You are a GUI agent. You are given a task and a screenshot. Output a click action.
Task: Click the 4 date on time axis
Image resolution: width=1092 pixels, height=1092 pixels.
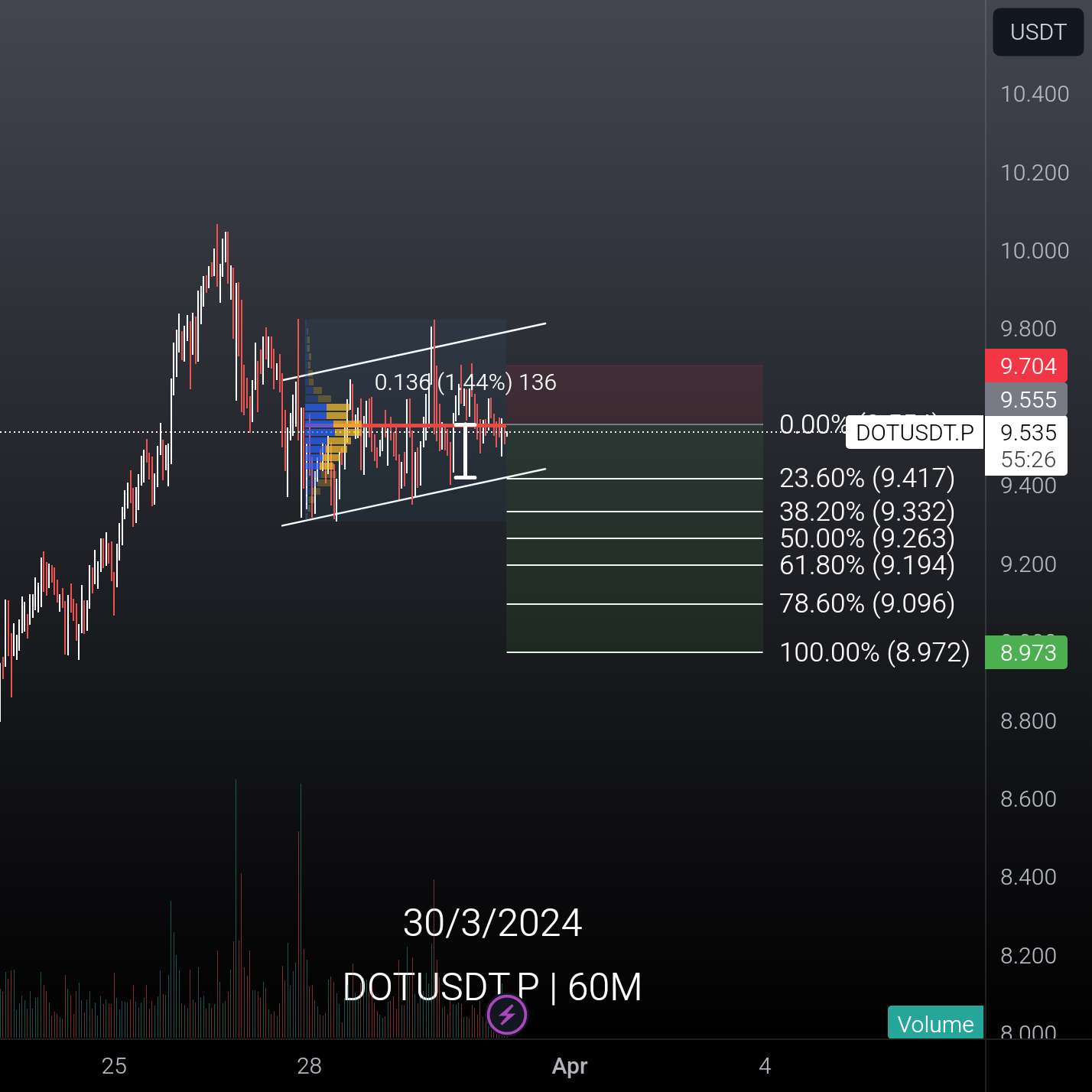765,1066
